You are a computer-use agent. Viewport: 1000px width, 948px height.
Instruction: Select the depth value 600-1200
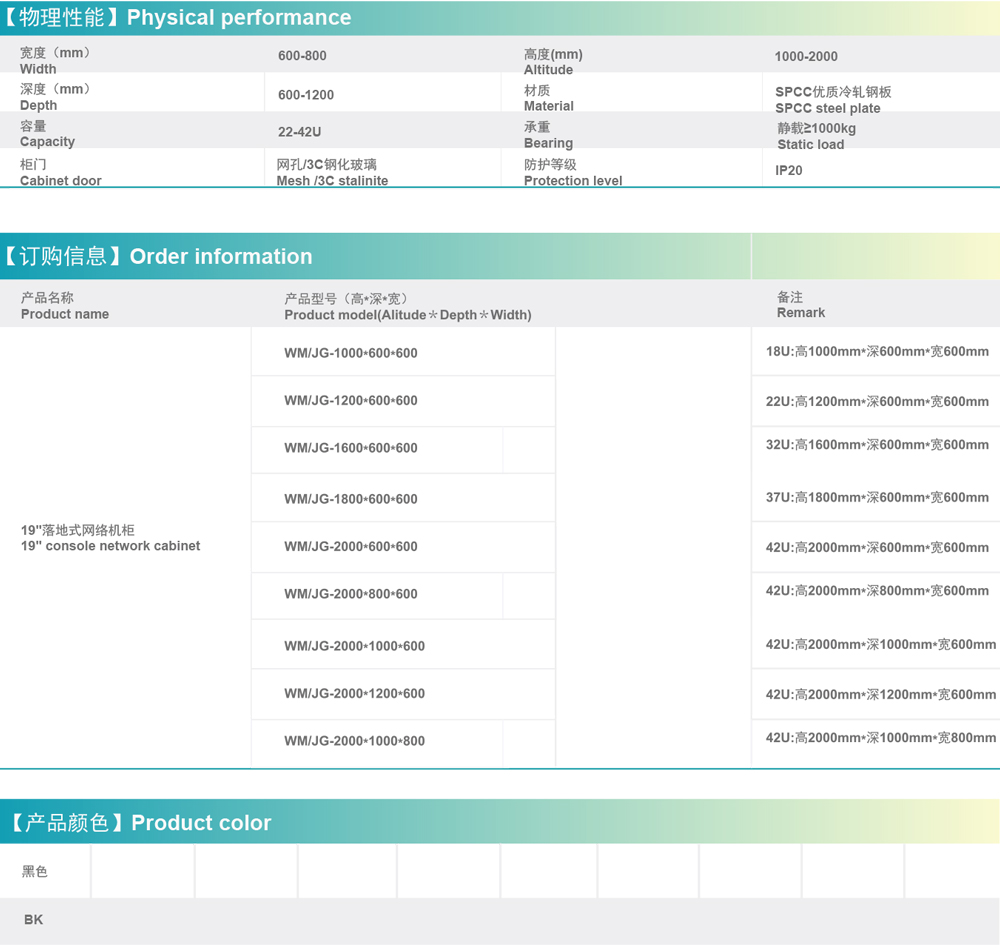tap(306, 95)
